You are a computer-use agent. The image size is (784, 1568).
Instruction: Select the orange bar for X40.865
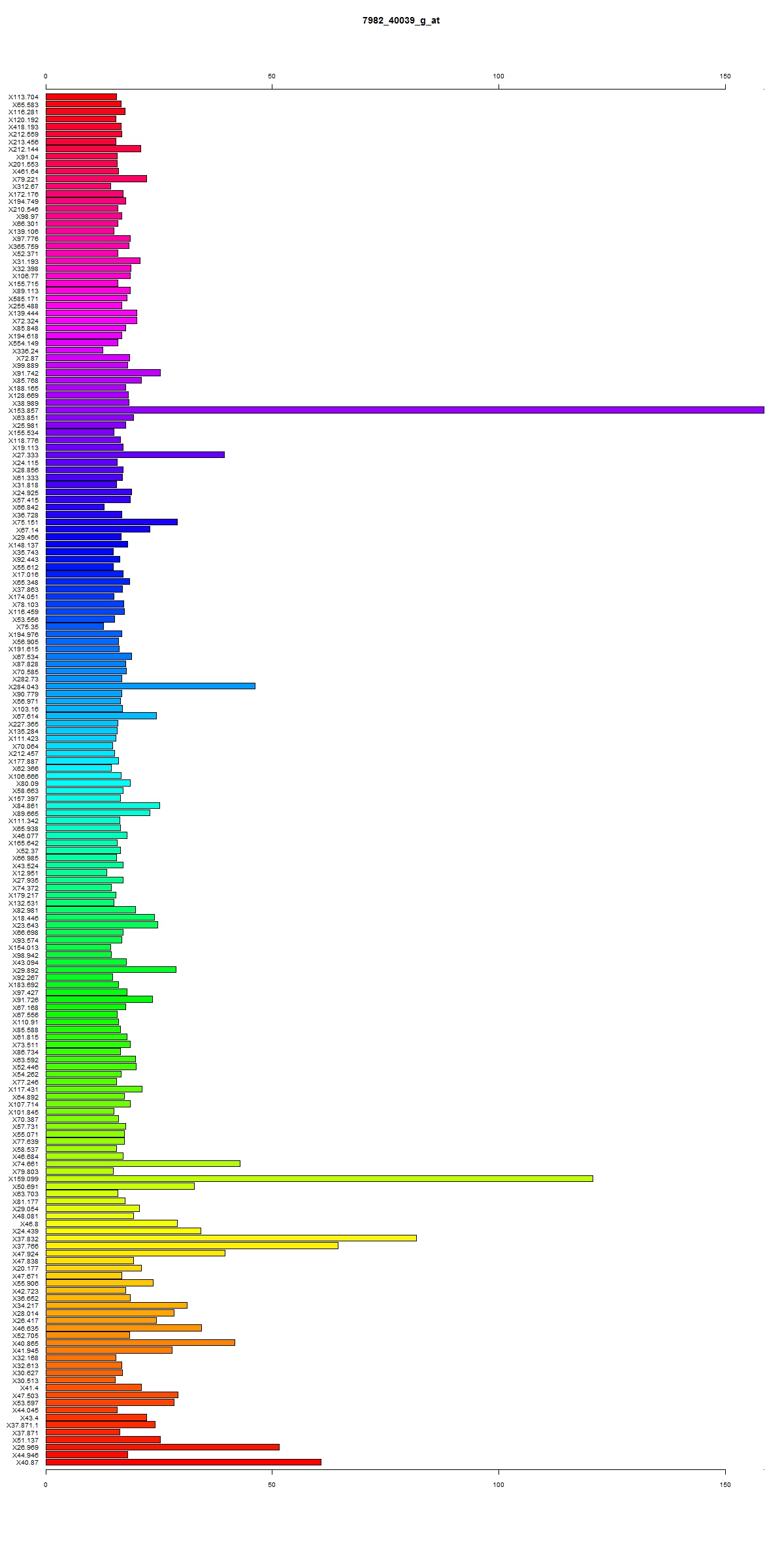click(x=140, y=1343)
